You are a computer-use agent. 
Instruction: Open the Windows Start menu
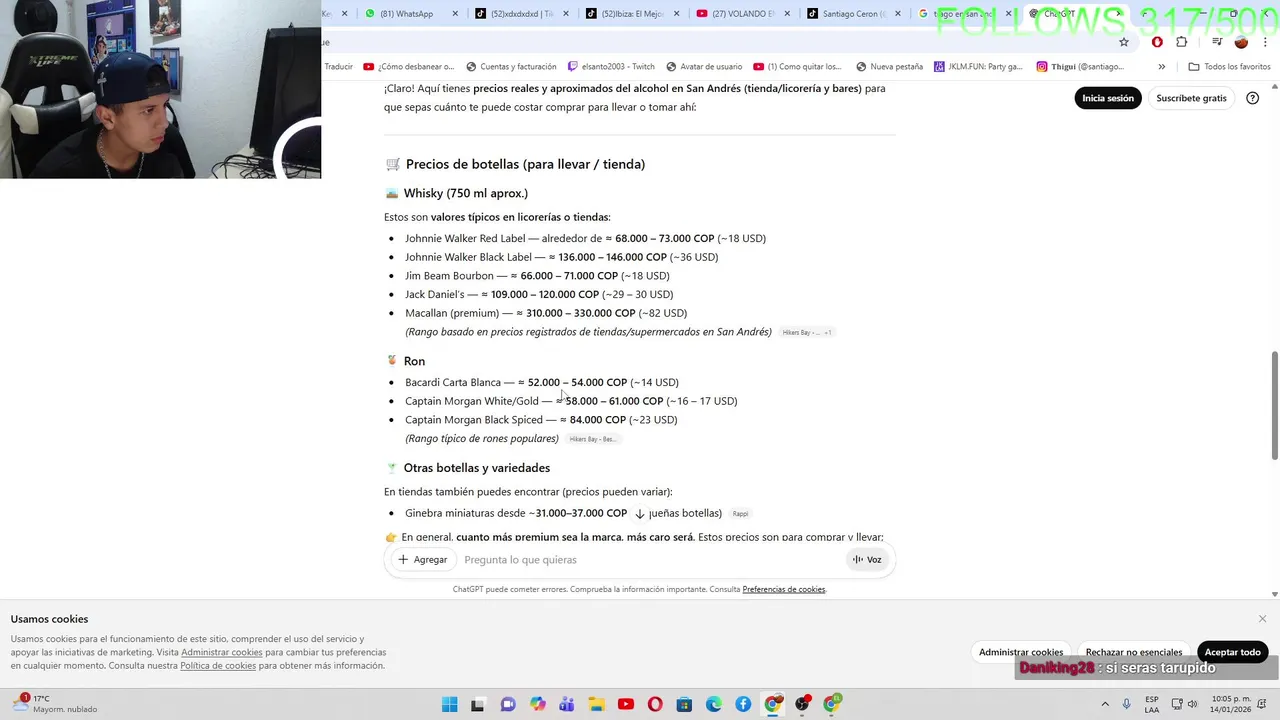450,704
